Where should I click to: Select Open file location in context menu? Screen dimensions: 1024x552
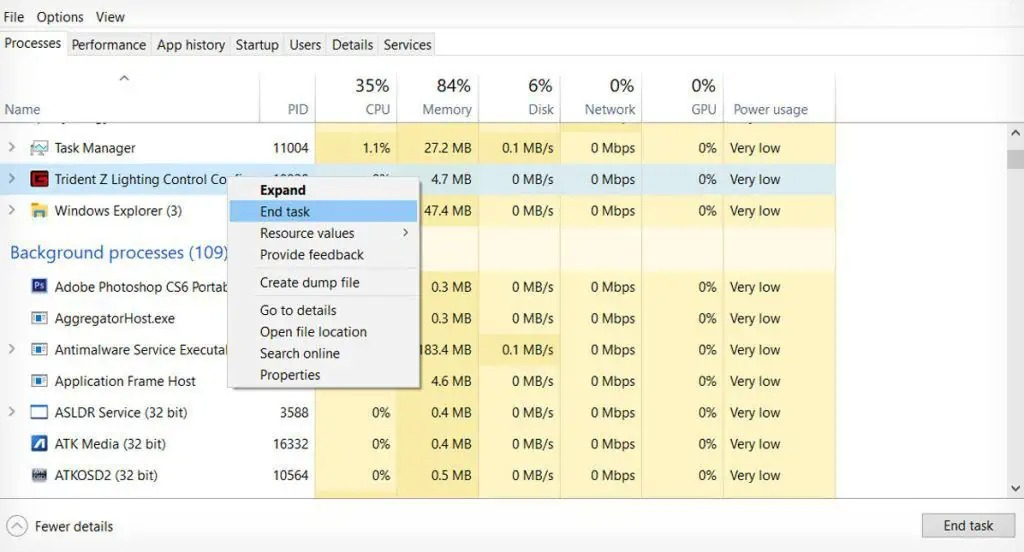click(313, 332)
